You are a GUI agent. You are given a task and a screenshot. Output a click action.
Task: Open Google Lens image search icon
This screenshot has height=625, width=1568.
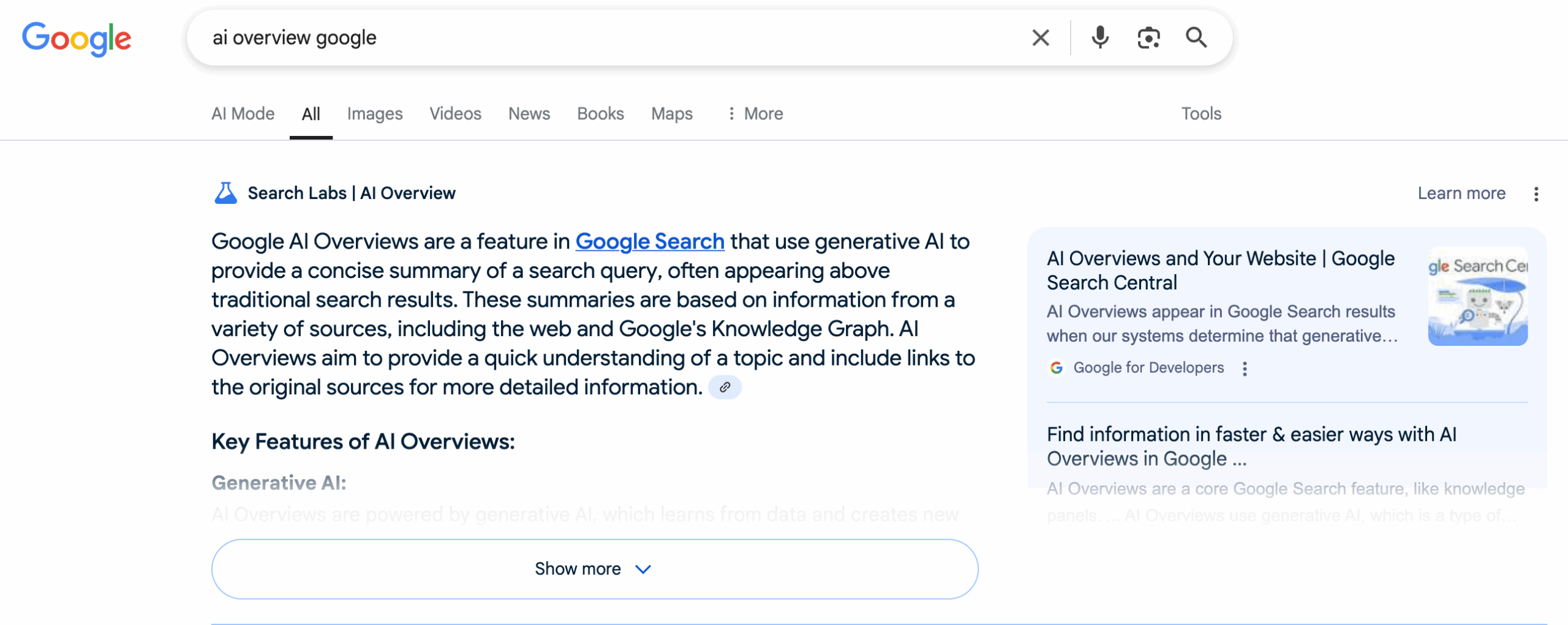pyautogui.click(x=1148, y=38)
